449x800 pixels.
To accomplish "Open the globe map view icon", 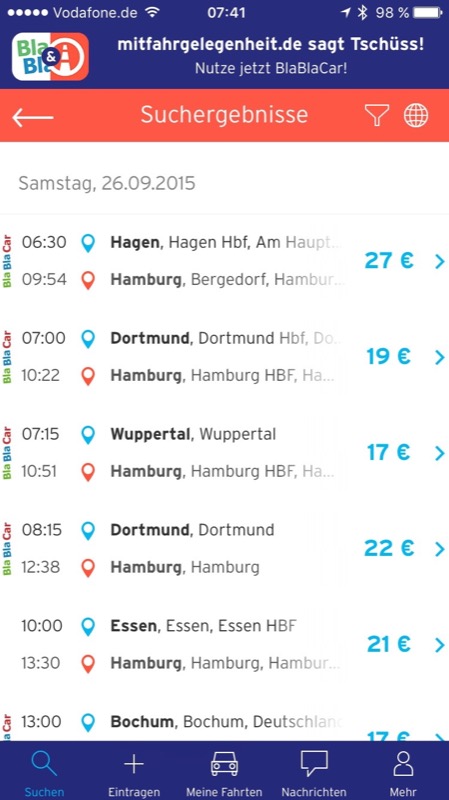I will click(416, 115).
